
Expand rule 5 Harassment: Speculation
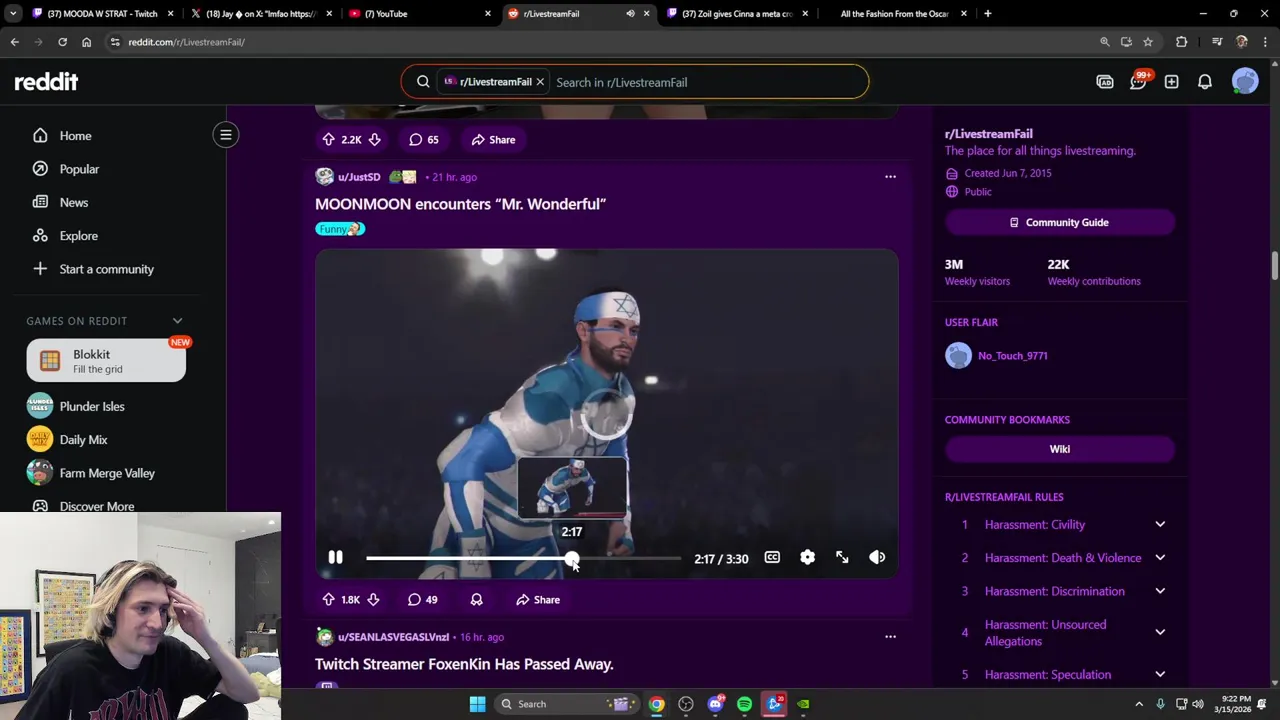tap(1160, 674)
